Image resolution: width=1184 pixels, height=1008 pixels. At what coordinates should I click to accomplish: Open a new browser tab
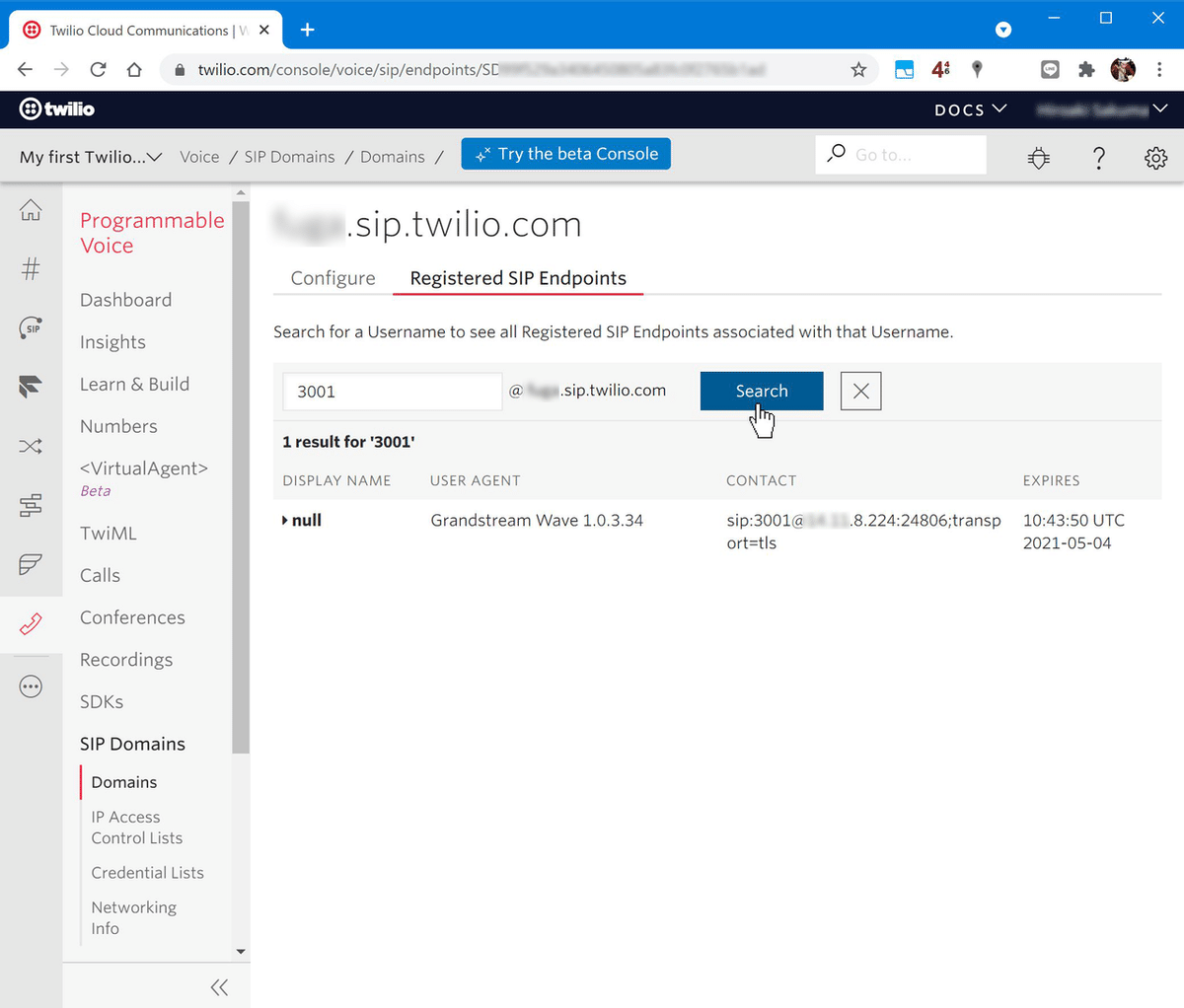(307, 30)
